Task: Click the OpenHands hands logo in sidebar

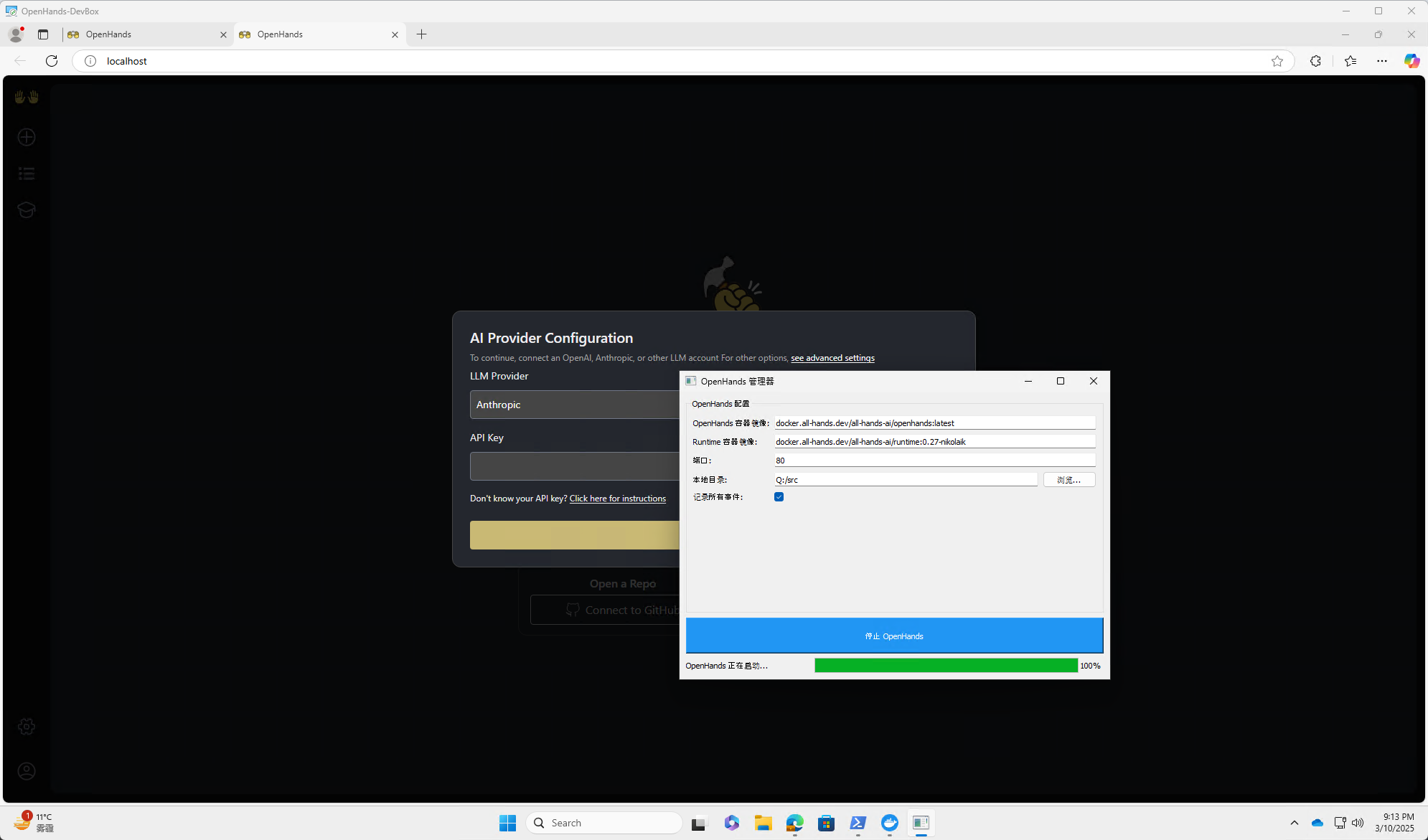Action: [x=27, y=96]
